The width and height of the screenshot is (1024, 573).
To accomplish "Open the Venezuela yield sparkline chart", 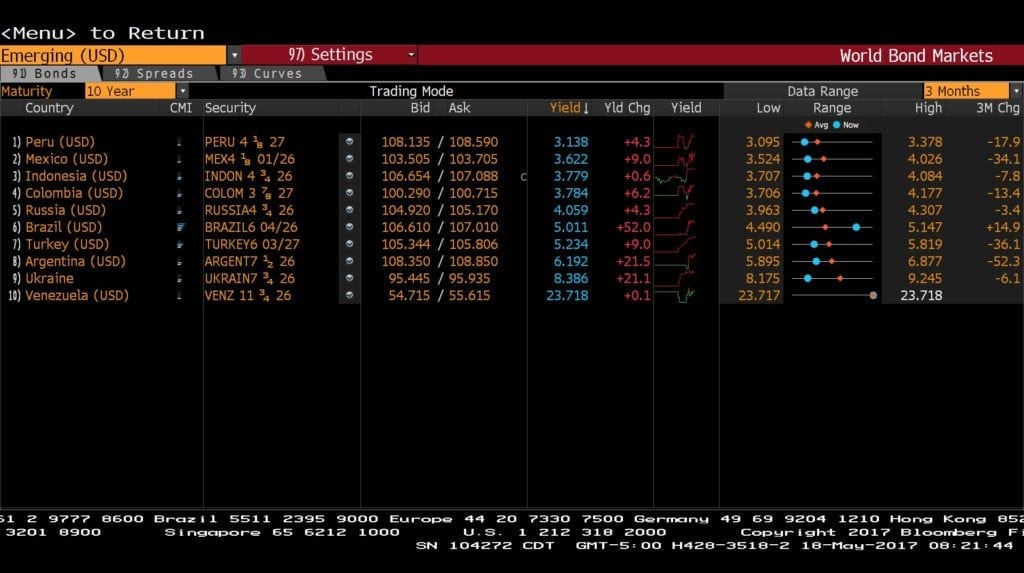I will point(675,295).
